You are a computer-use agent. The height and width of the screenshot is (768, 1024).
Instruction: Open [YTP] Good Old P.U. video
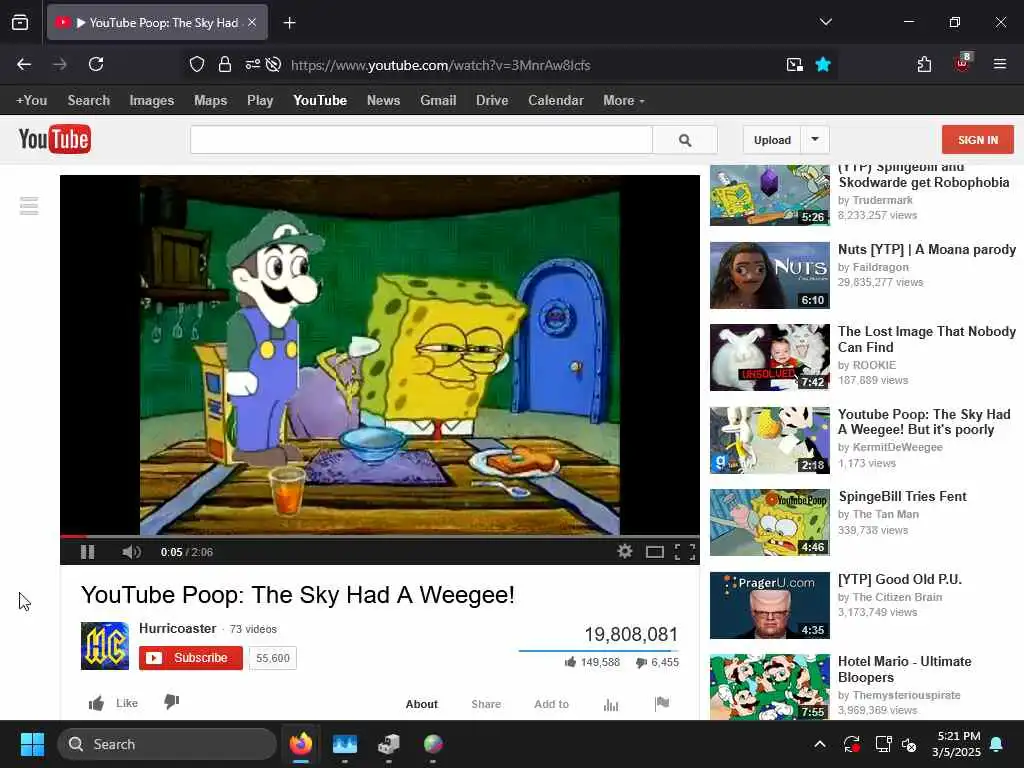click(x=900, y=579)
